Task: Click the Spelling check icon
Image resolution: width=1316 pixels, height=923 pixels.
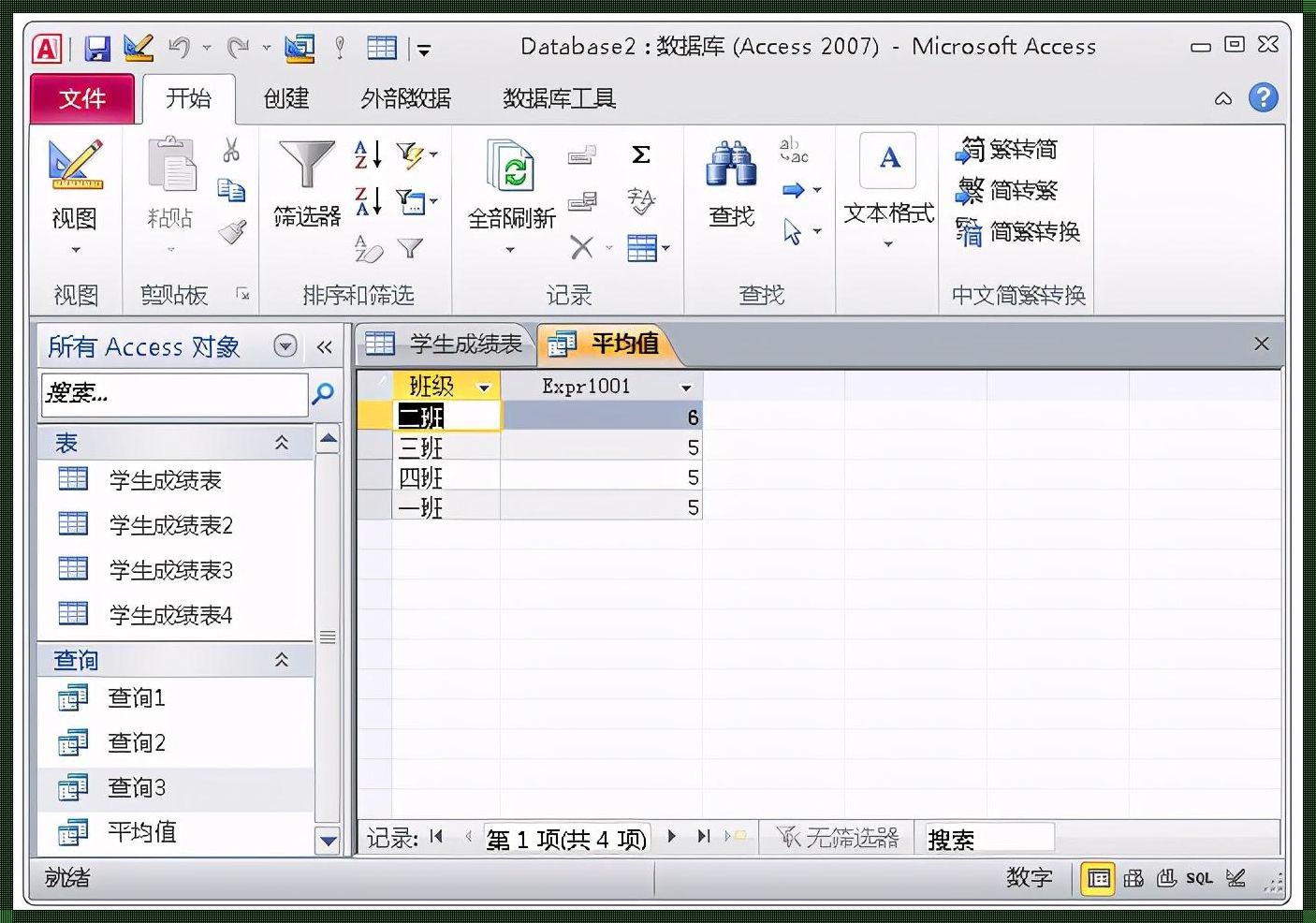Action: (x=641, y=200)
